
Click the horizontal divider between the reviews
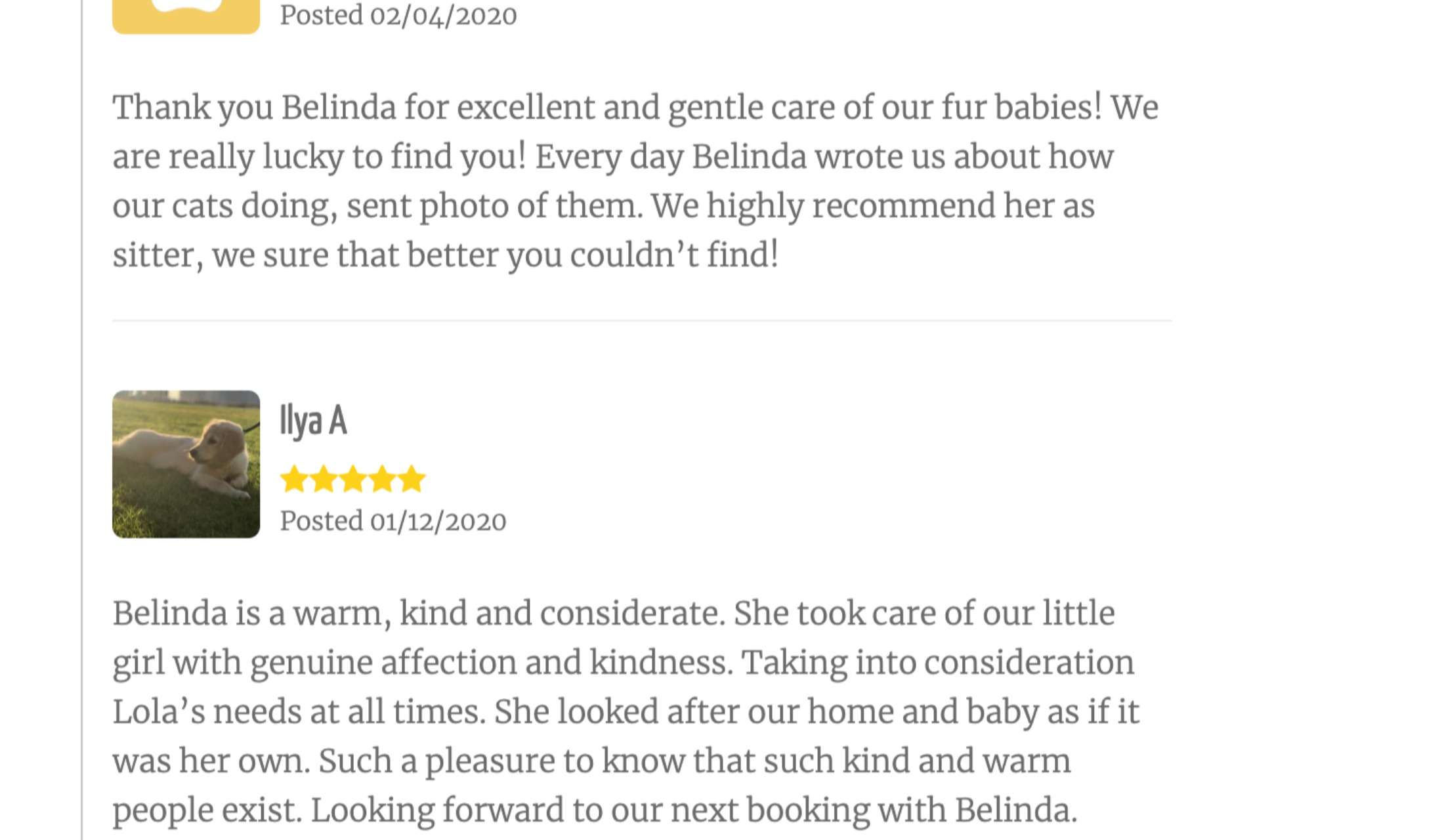pos(642,321)
